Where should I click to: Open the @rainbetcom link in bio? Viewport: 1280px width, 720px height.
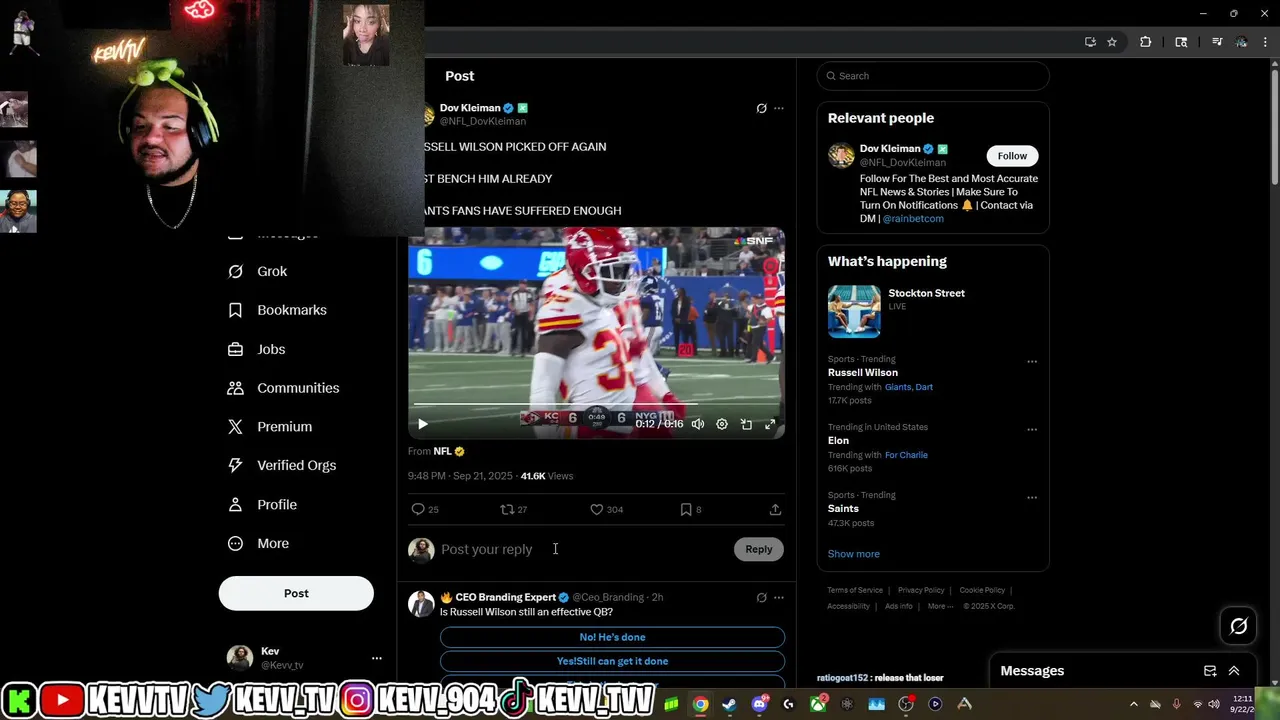click(913, 218)
